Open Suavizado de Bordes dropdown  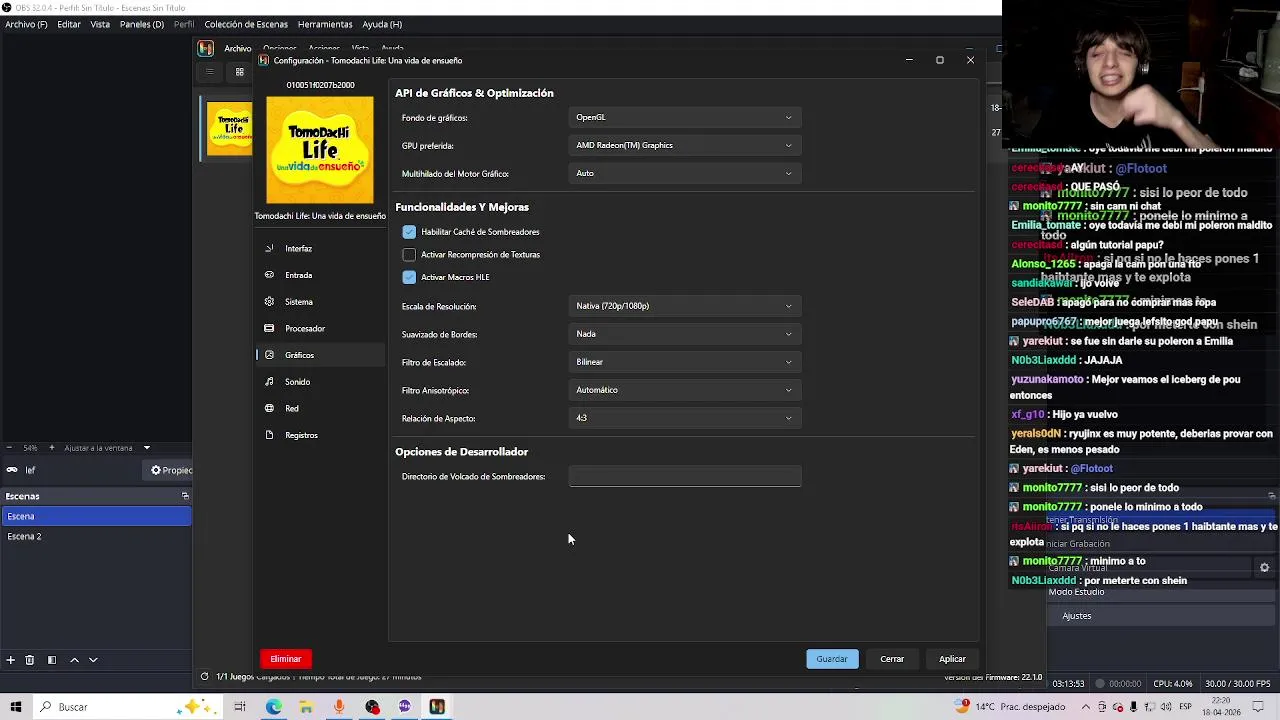pyautogui.click(x=684, y=334)
